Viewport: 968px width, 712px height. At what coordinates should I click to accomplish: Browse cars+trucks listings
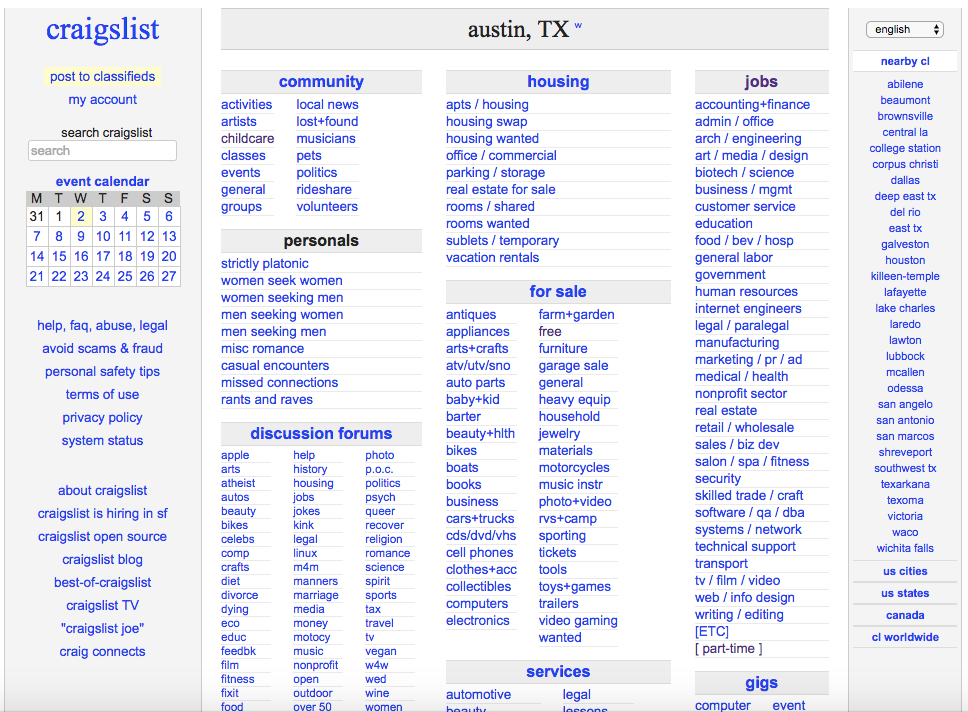(480, 519)
